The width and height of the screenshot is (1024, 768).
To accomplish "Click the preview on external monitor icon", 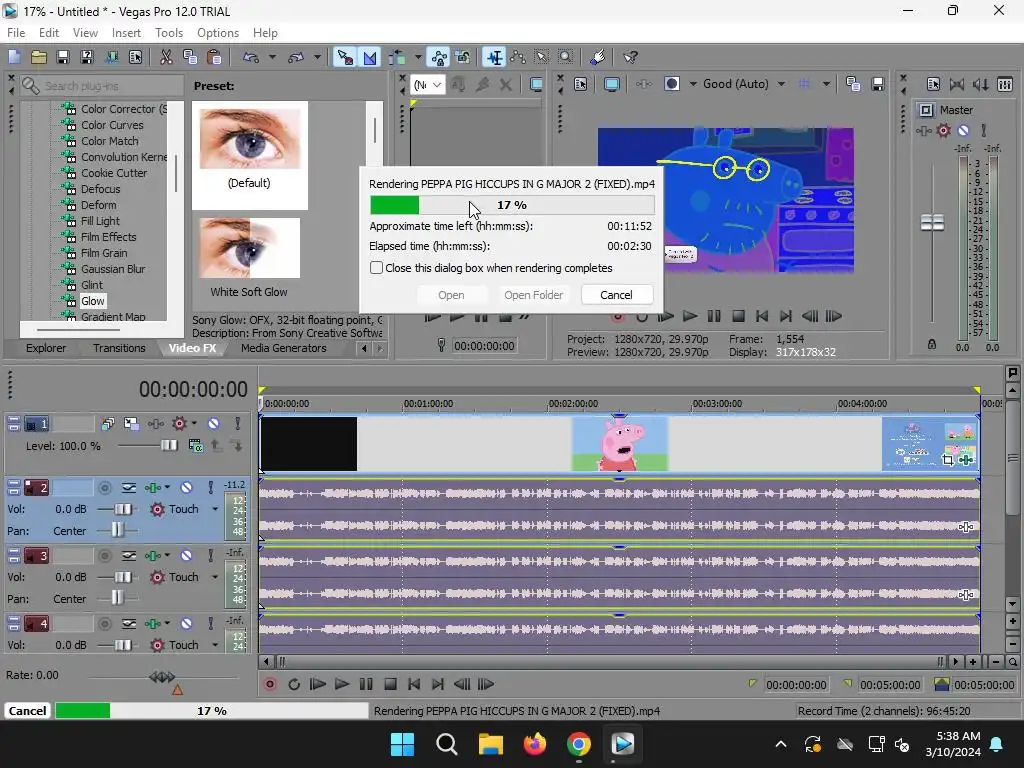I will pyautogui.click(x=612, y=84).
